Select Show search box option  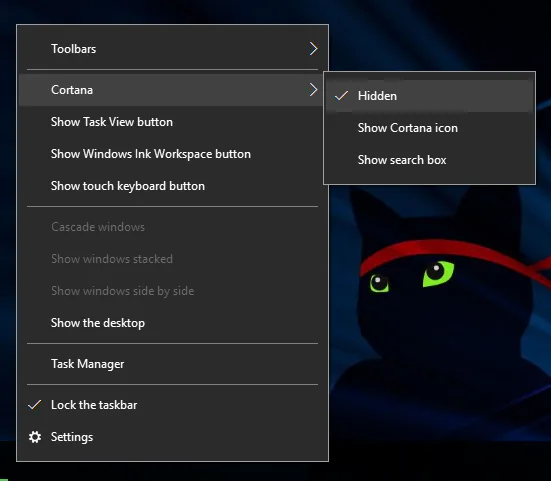[x=429, y=160]
